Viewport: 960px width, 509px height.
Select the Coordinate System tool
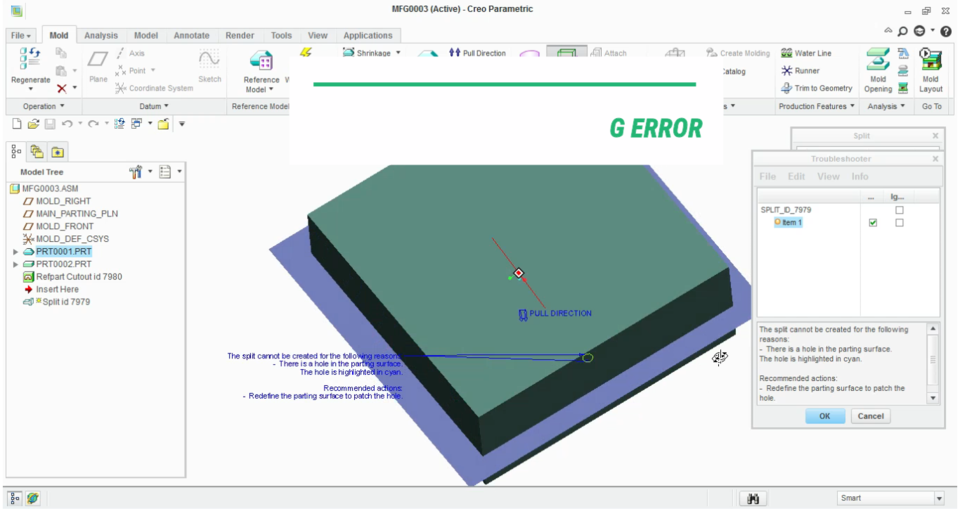click(x=154, y=88)
